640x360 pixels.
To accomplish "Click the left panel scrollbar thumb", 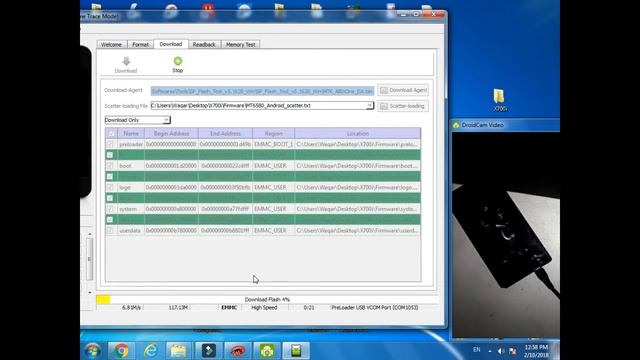I will tap(89, 259).
